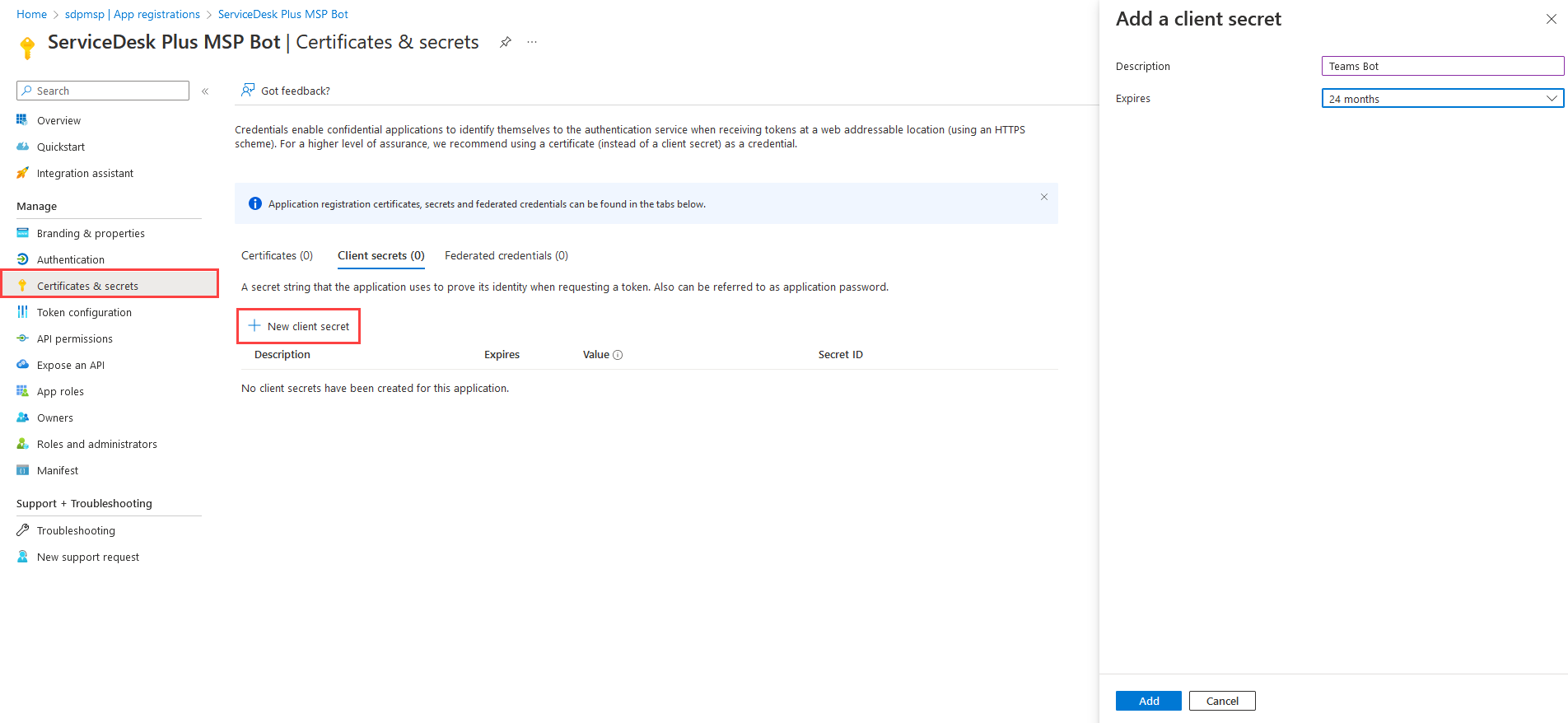The image size is (1568, 723).
Task: Click the Description column header
Action: pyautogui.click(x=282, y=355)
